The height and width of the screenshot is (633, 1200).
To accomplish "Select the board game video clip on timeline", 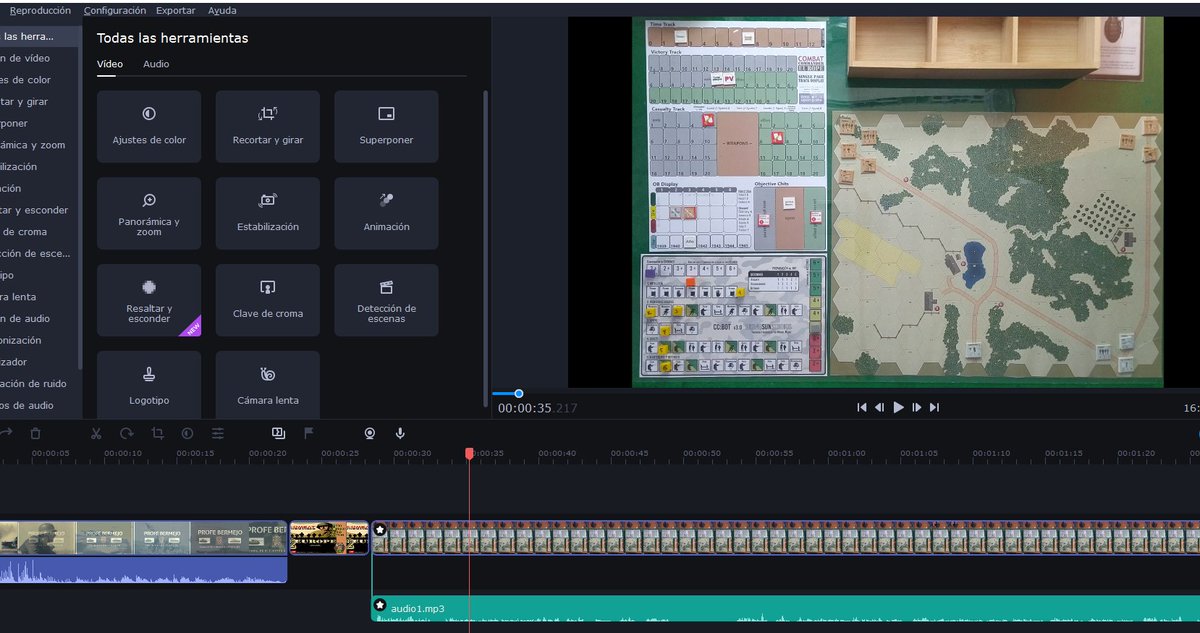I will pyautogui.click(x=785, y=537).
